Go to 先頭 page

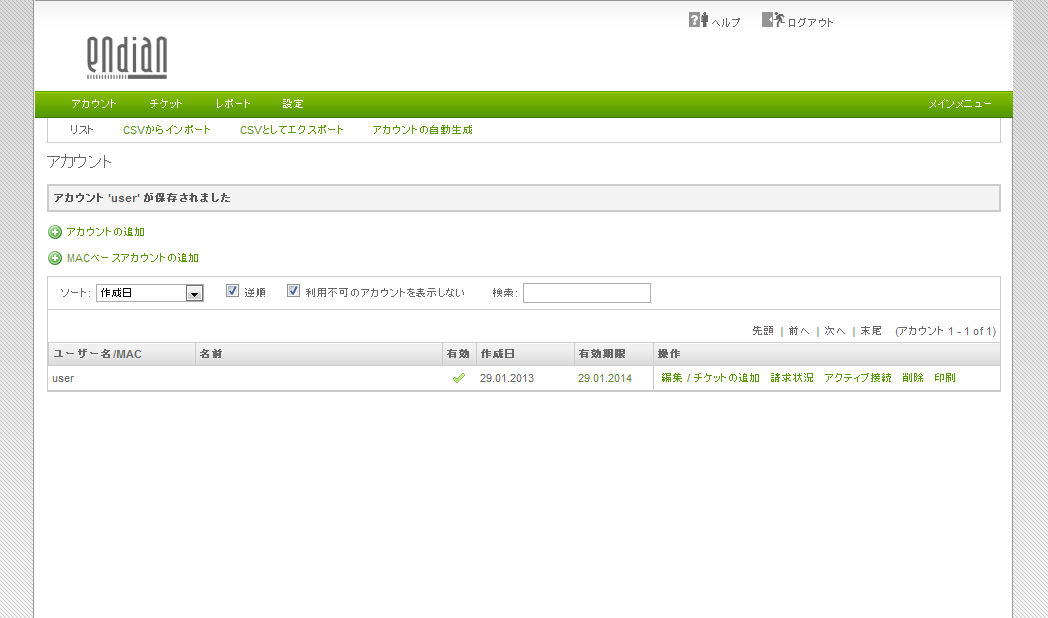point(763,331)
